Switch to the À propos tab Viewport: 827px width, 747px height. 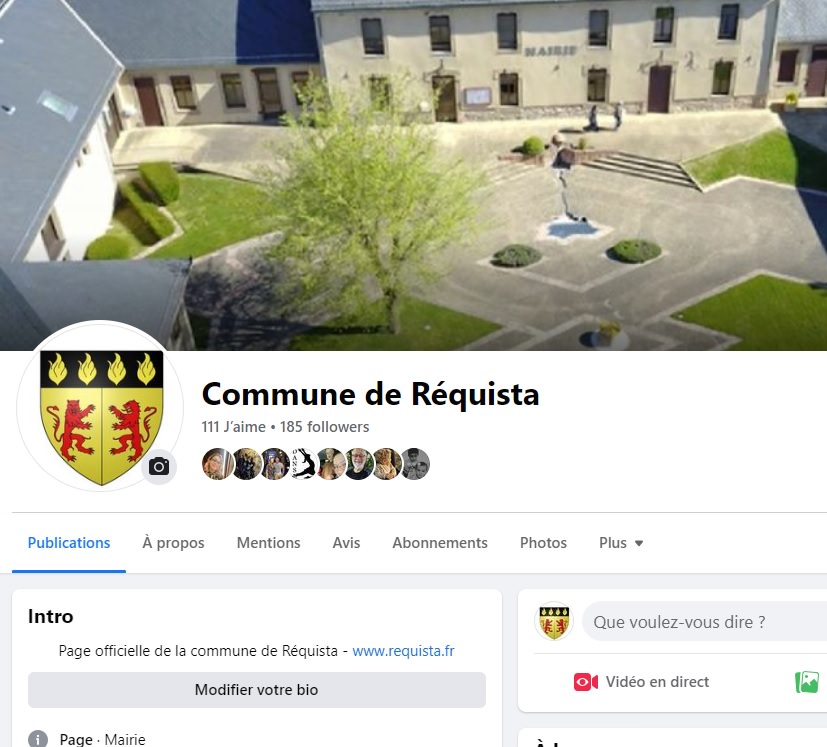click(x=173, y=543)
